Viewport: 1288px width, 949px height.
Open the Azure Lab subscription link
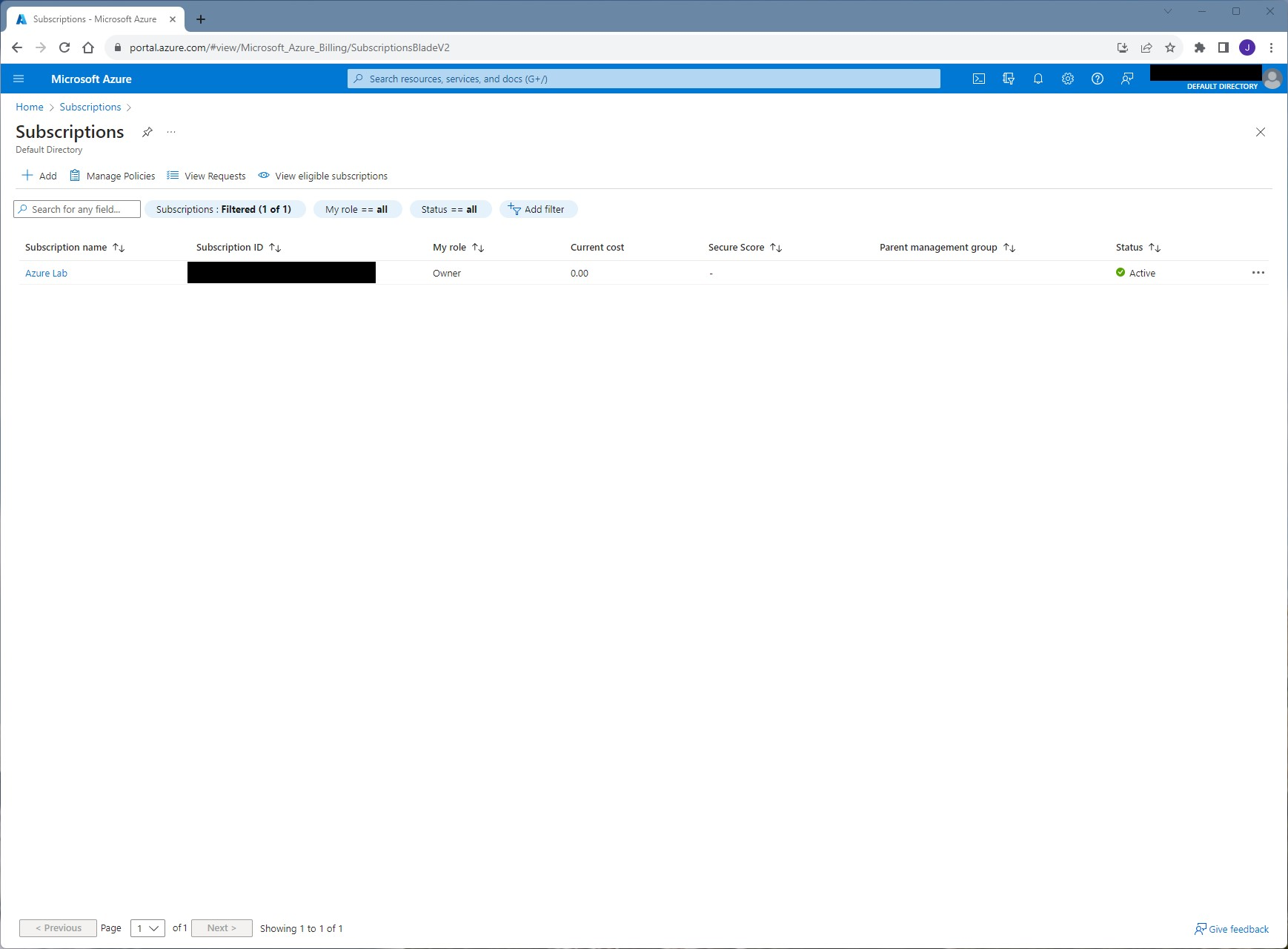(46, 273)
